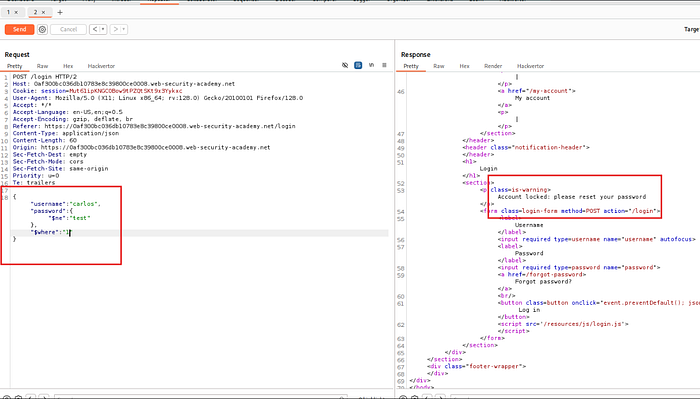700x399 pixels.
Task: Click the Sec-Fetch-Dest: empty line
Action: 50,154
